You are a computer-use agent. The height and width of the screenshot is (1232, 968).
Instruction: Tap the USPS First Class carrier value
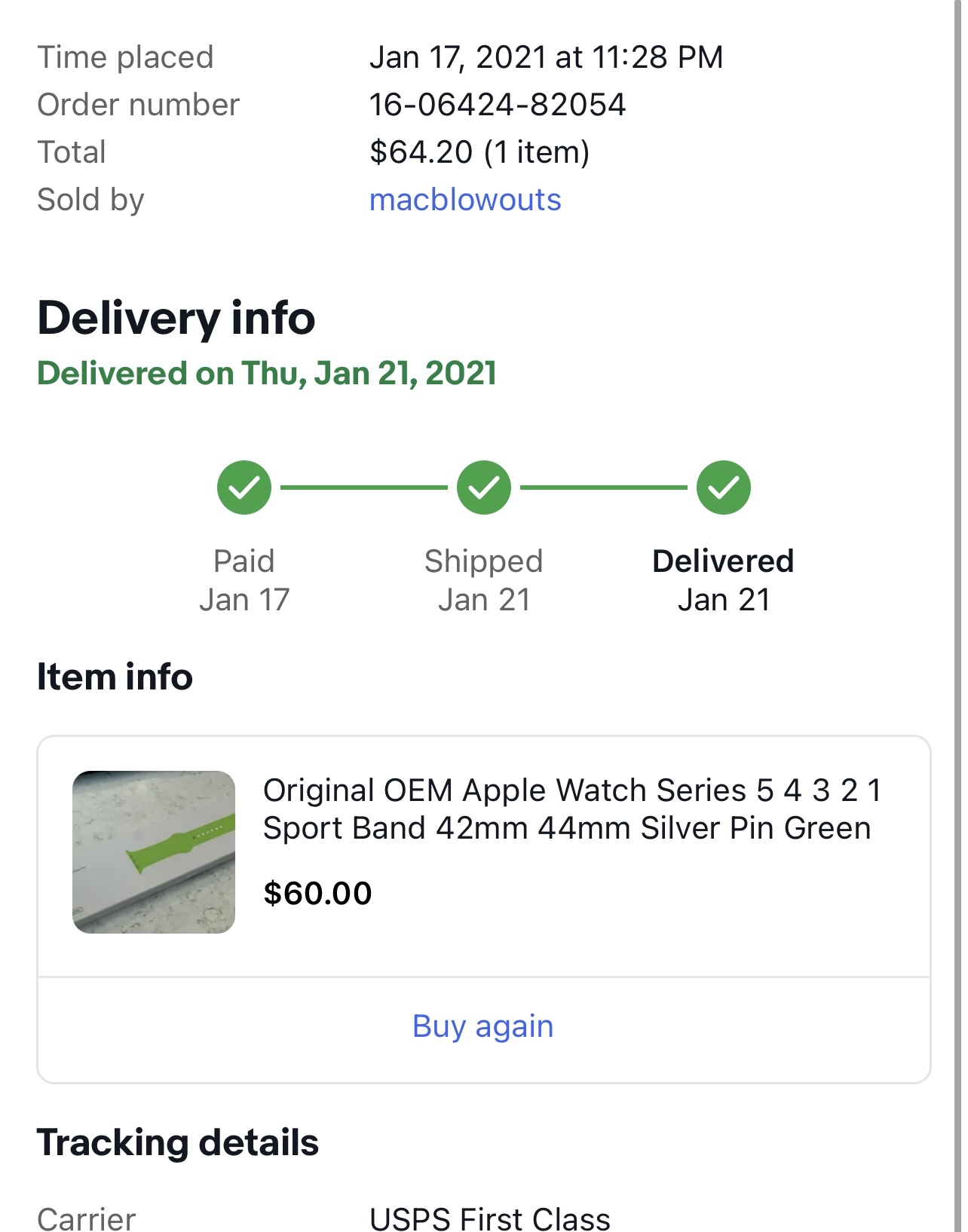(490, 1218)
